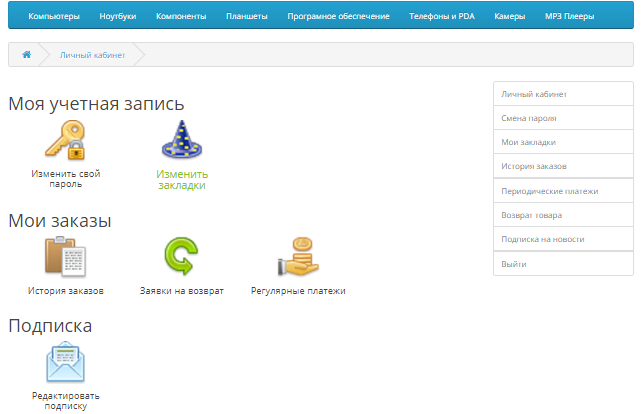The width and height of the screenshot is (644, 414).
Task: Open the clipboard order history icon
Action: [x=65, y=257]
